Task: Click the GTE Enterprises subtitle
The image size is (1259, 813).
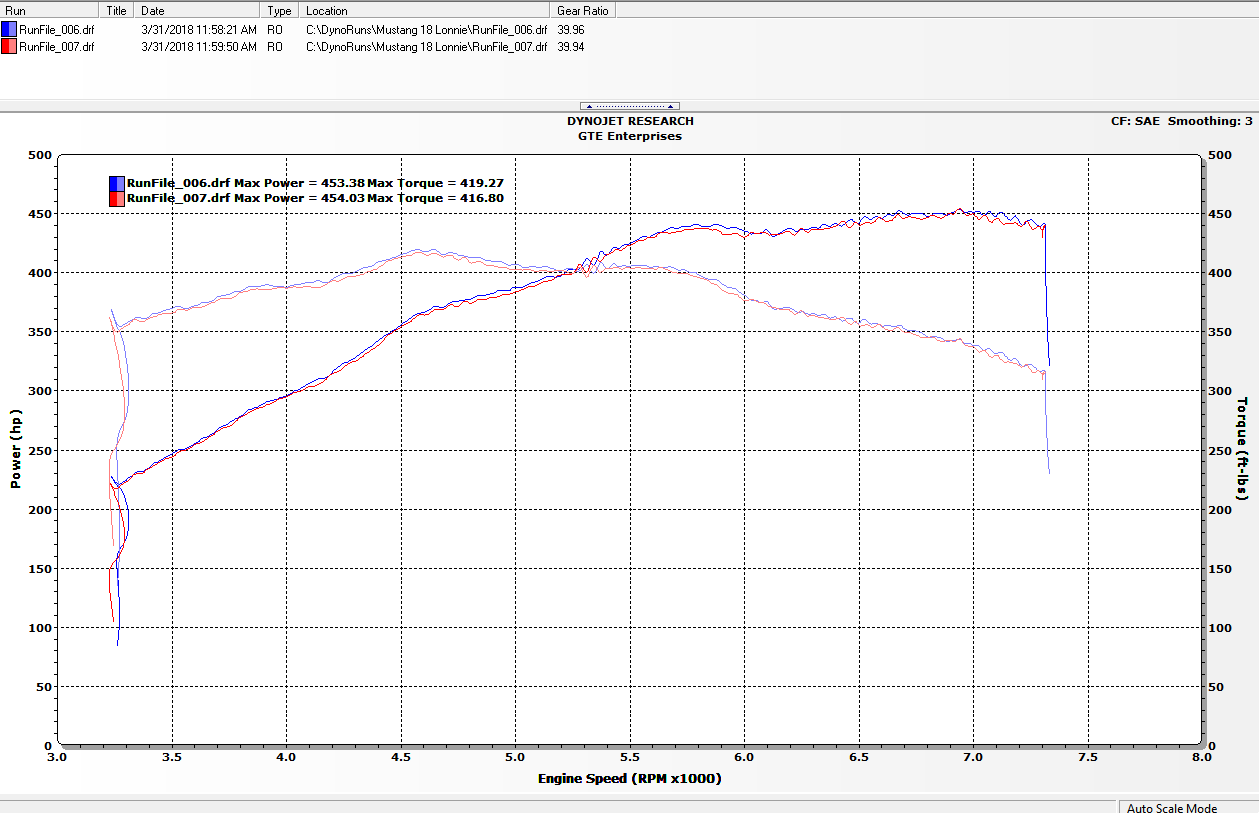Action: click(630, 136)
